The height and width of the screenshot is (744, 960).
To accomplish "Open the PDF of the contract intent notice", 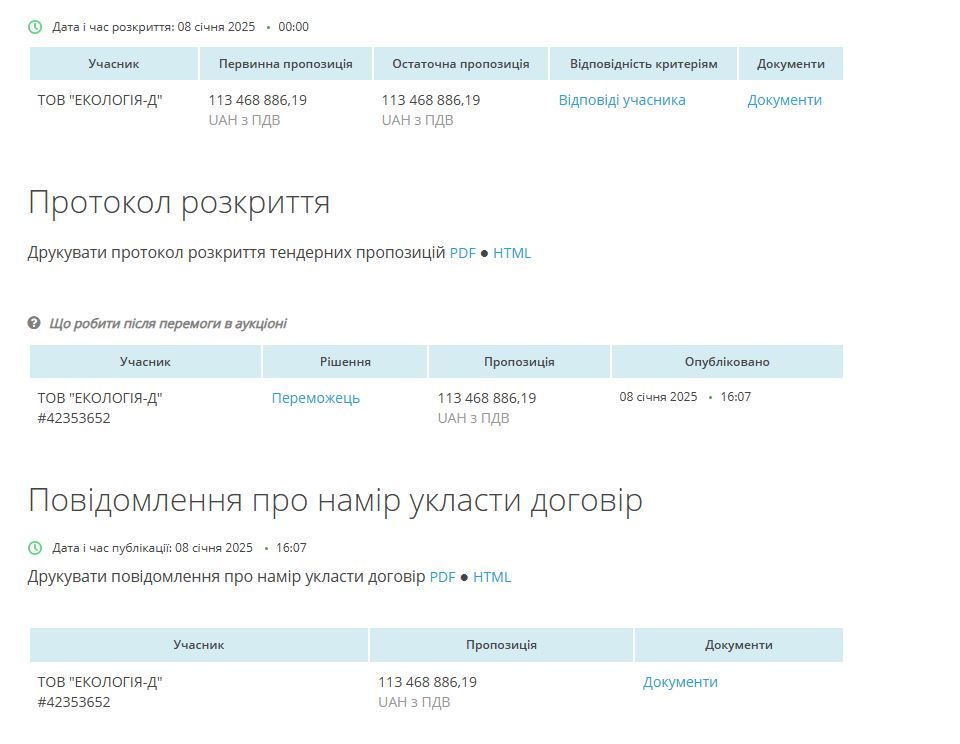I will point(442,577).
